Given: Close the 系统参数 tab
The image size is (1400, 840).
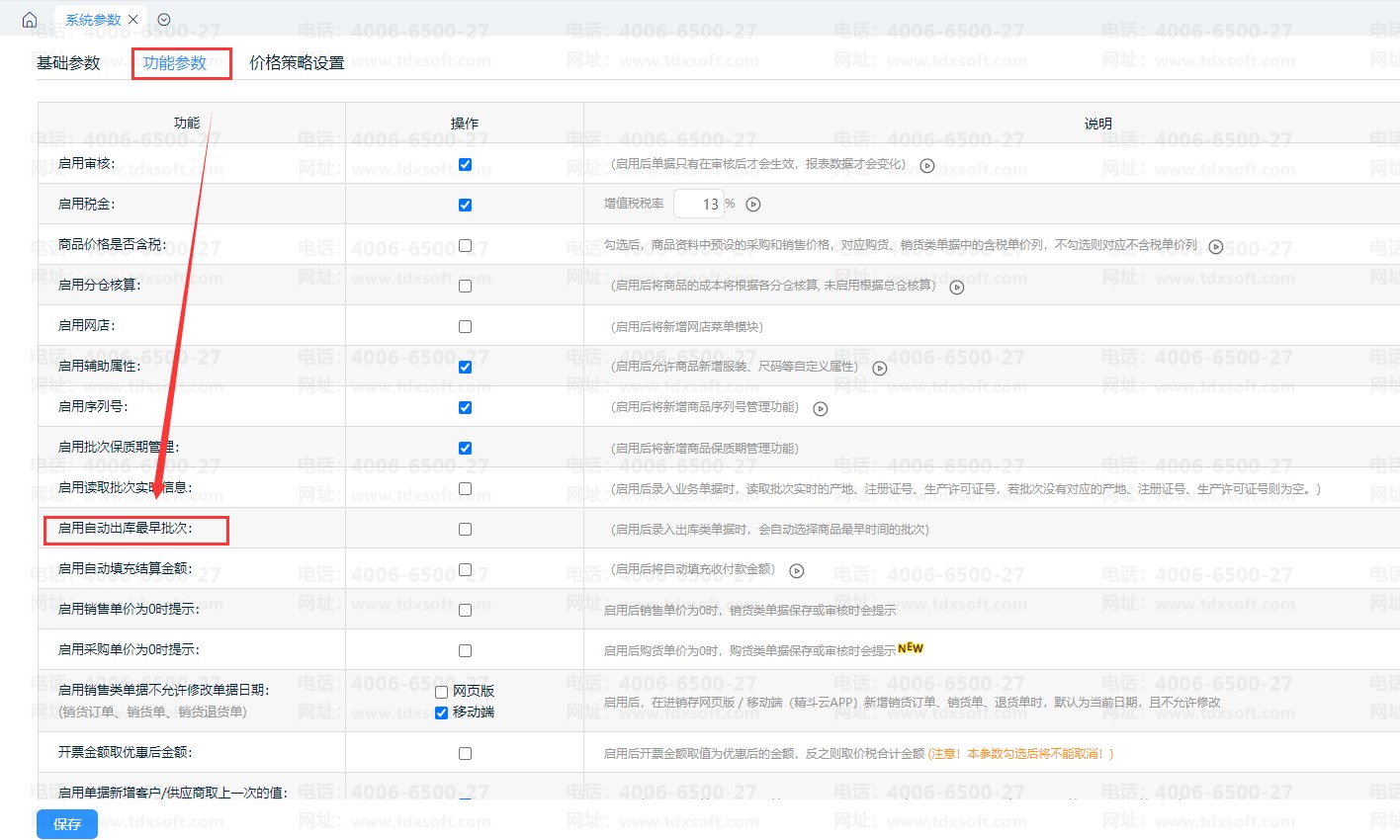Looking at the screenshot, I should point(133,20).
